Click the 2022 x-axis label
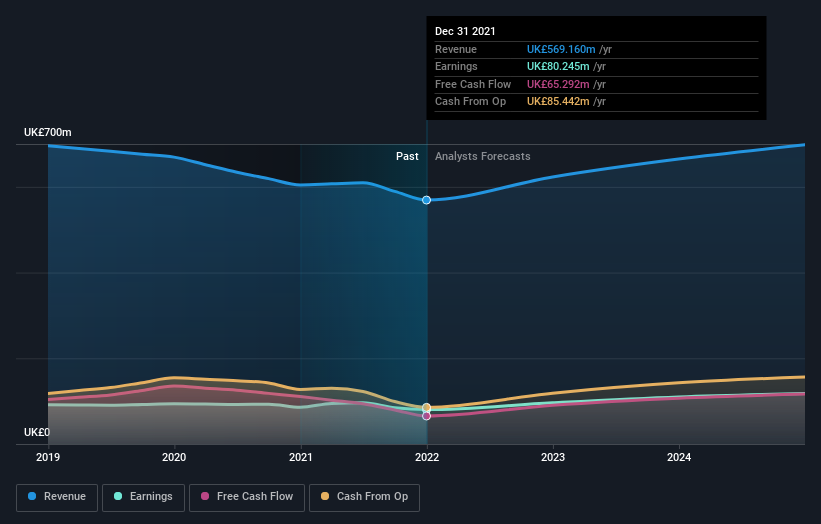This screenshot has height=524, width=821. click(x=427, y=458)
